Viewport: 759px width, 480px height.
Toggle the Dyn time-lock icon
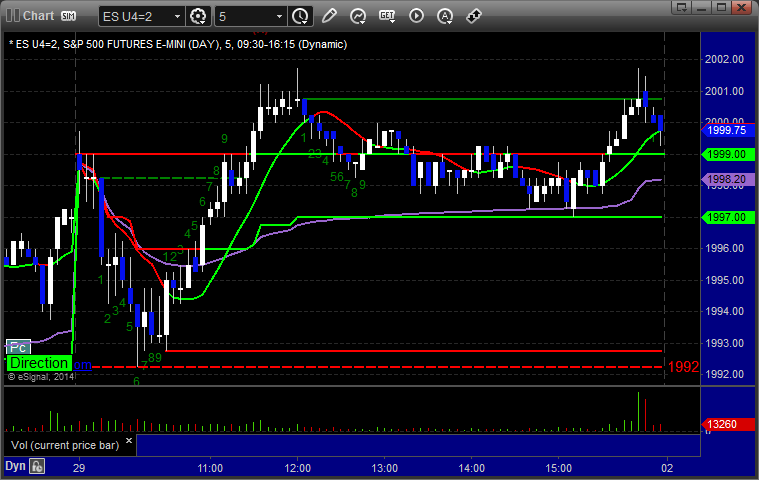[x=37, y=466]
